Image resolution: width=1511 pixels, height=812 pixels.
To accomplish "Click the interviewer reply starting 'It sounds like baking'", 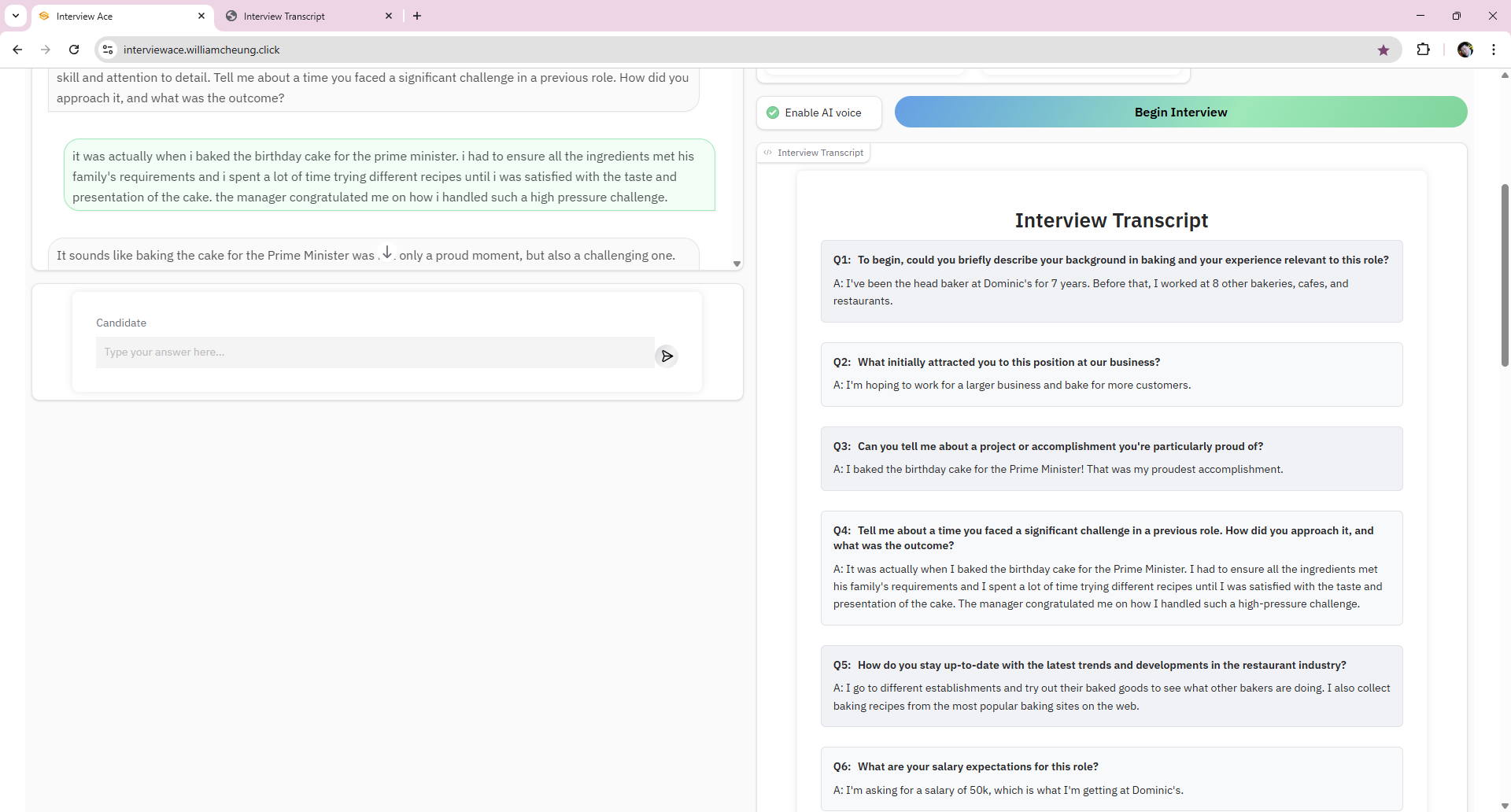I will coord(374,255).
